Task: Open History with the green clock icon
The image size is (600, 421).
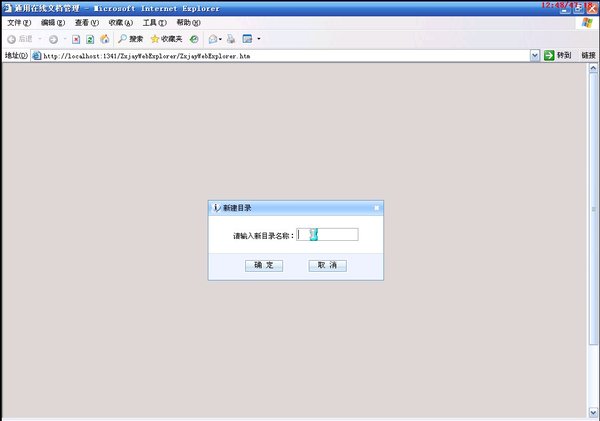Action: click(194, 39)
